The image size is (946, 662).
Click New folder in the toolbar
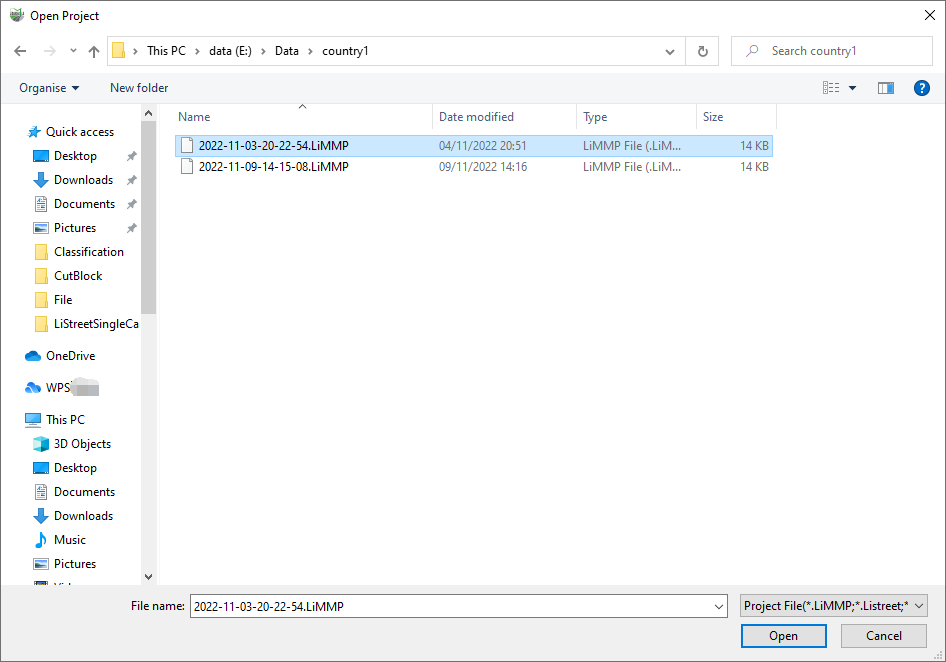[x=139, y=88]
